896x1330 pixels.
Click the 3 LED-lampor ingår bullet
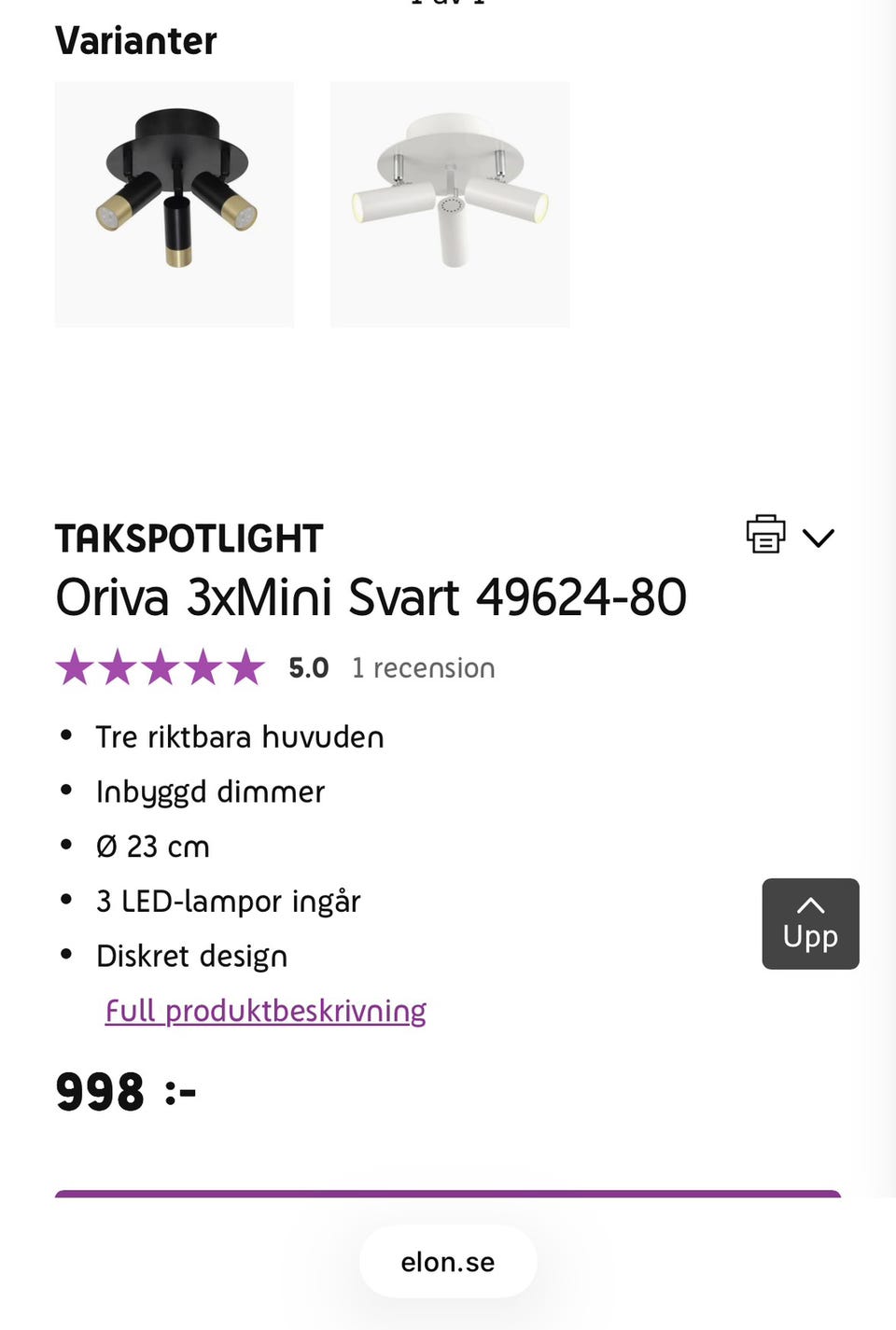(x=228, y=902)
